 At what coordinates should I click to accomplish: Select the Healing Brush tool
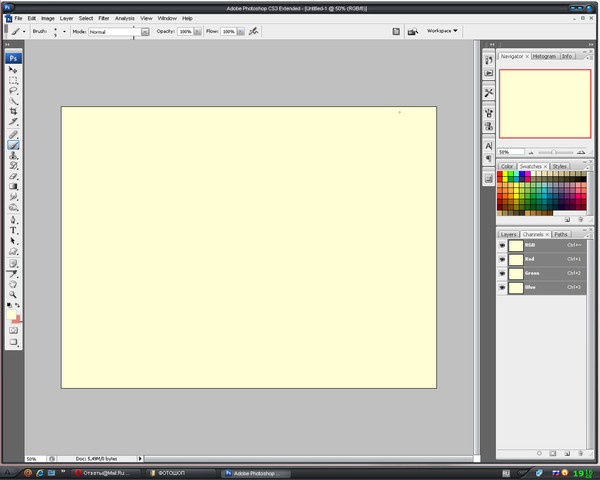(13, 134)
